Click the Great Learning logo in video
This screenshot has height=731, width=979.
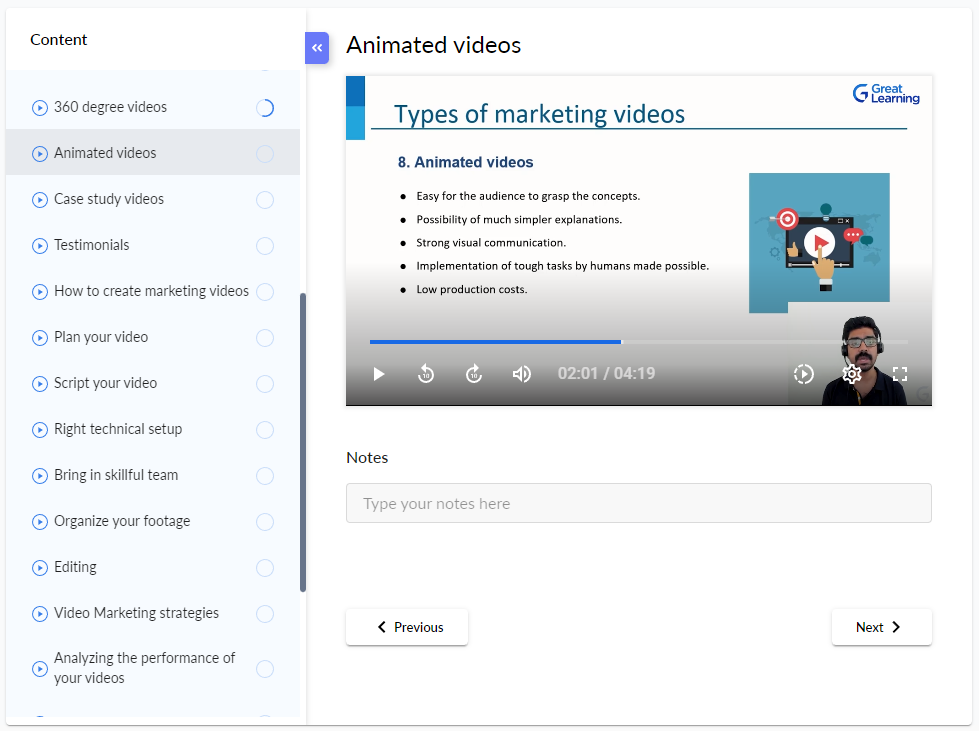click(886, 94)
